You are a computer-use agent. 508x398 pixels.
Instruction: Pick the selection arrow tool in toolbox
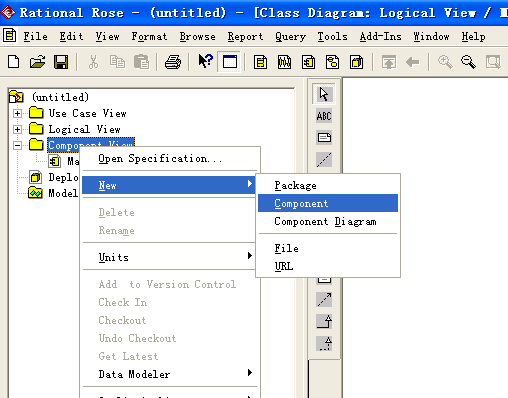[x=324, y=94]
